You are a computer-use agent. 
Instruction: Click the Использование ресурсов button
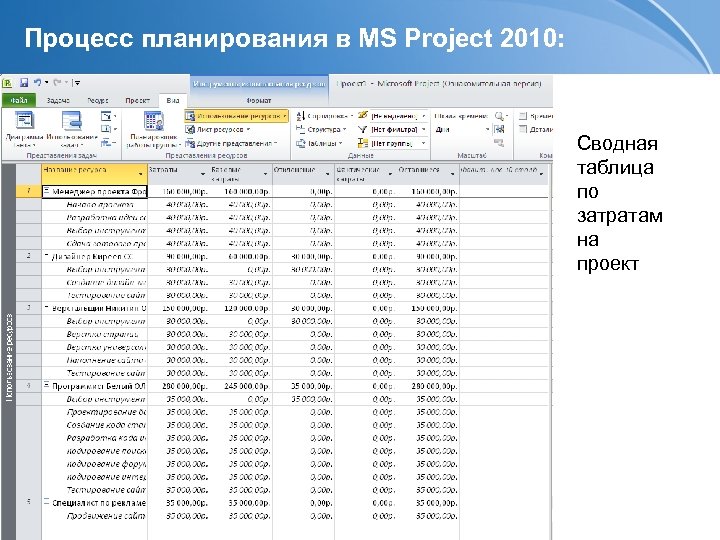(237, 116)
